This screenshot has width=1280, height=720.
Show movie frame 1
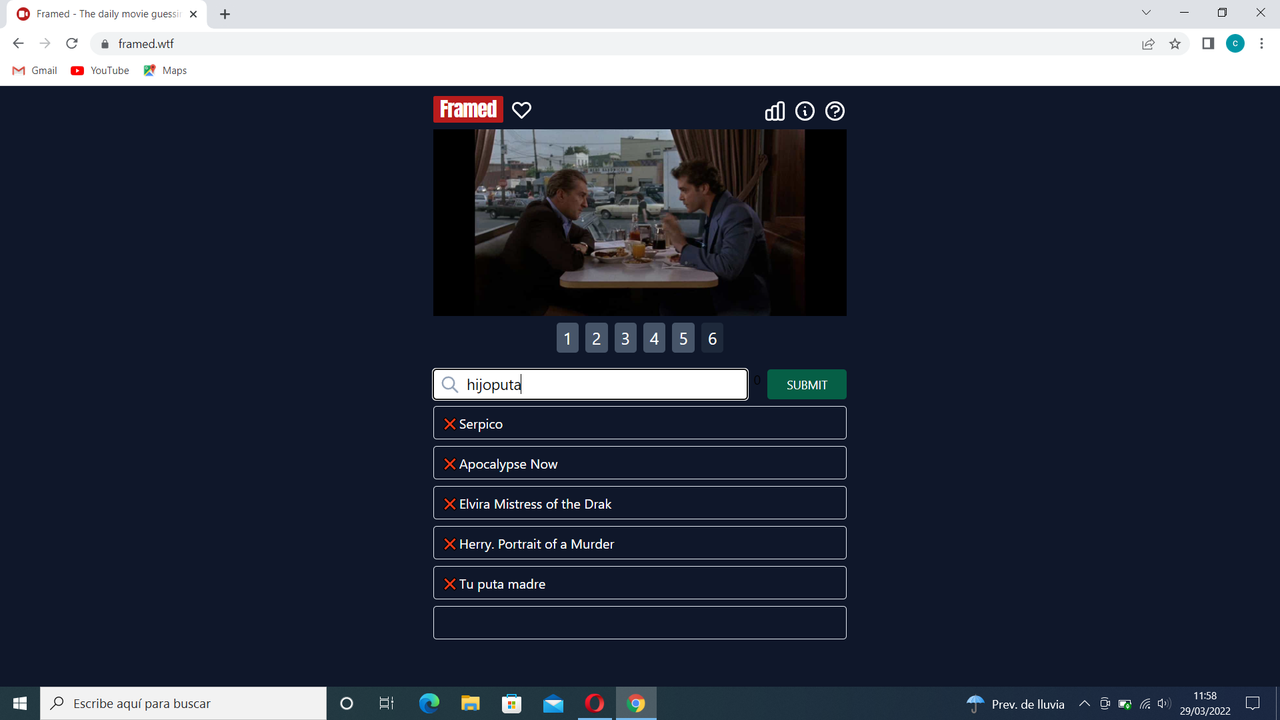(567, 338)
